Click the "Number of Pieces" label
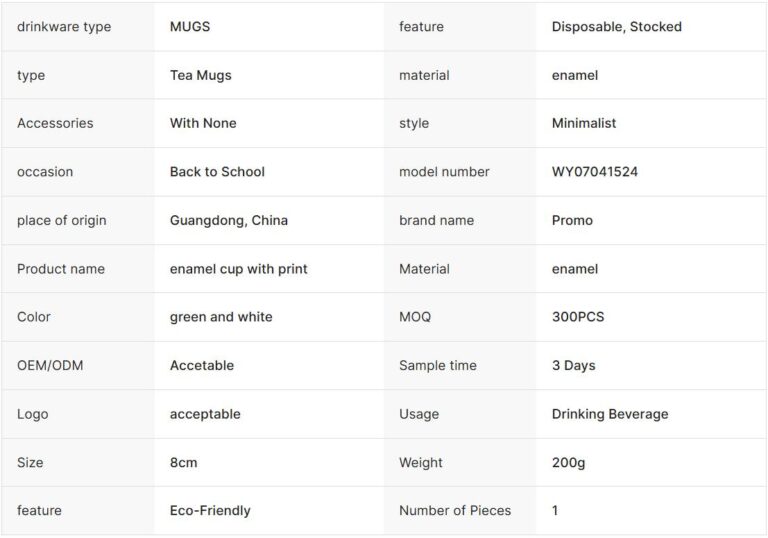This screenshot has width=768, height=538. [455, 510]
